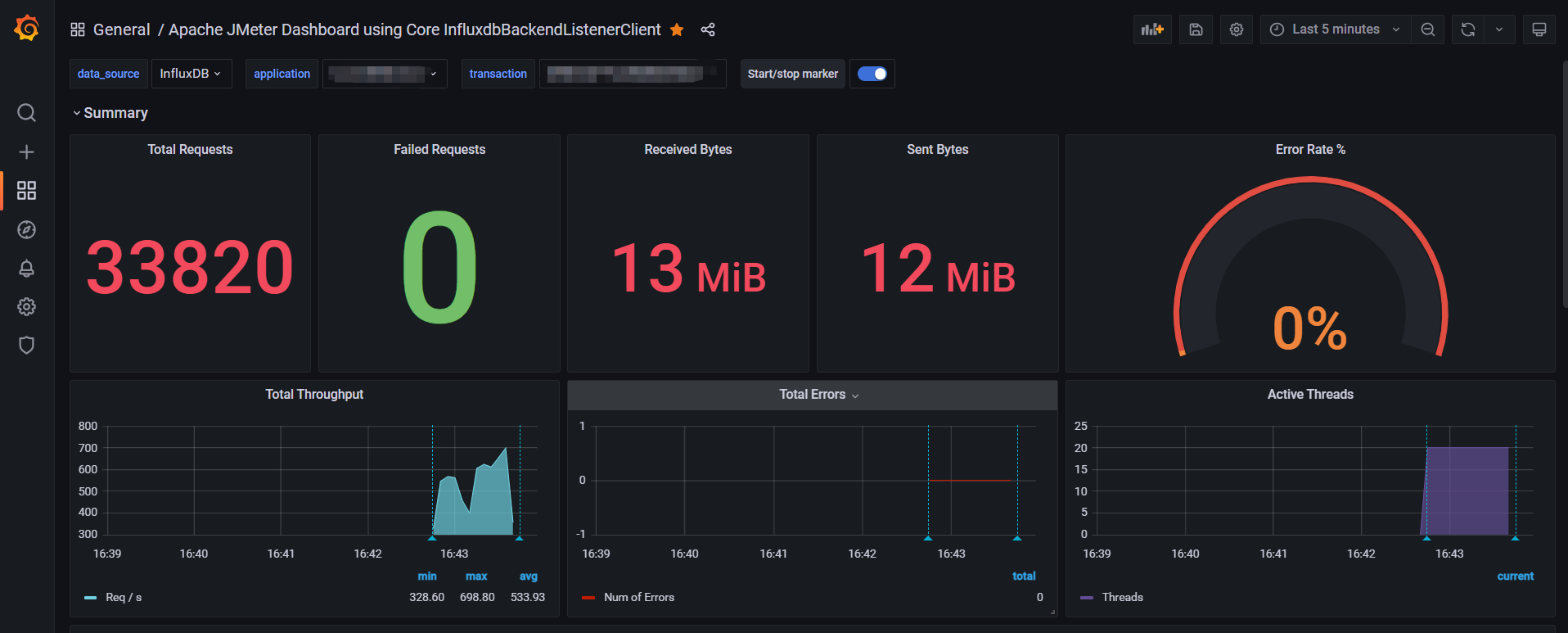
Task: Open the Failed Requests panel title
Action: pyautogui.click(x=439, y=149)
